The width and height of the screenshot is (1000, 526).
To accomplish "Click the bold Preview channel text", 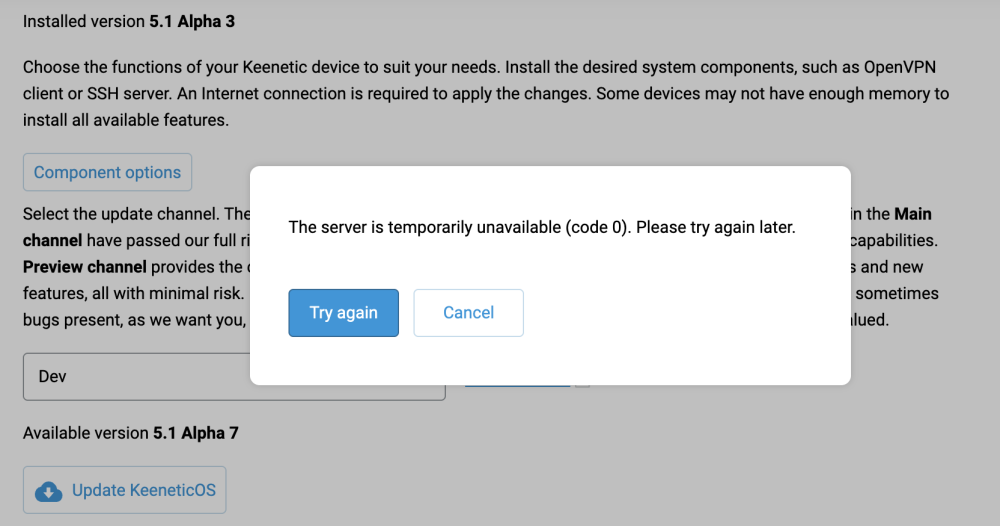I will point(85,267).
